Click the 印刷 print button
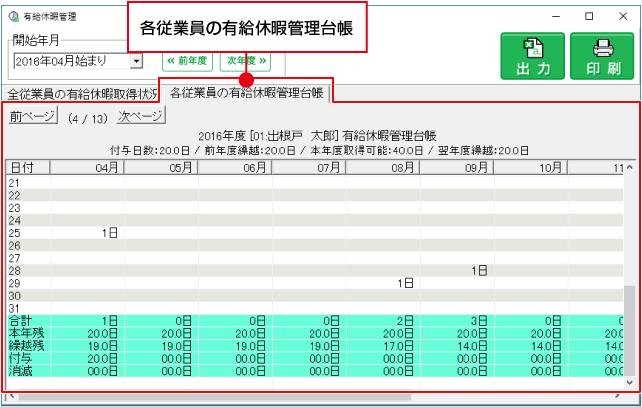This screenshot has width=642, height=407. pos(602,56)
